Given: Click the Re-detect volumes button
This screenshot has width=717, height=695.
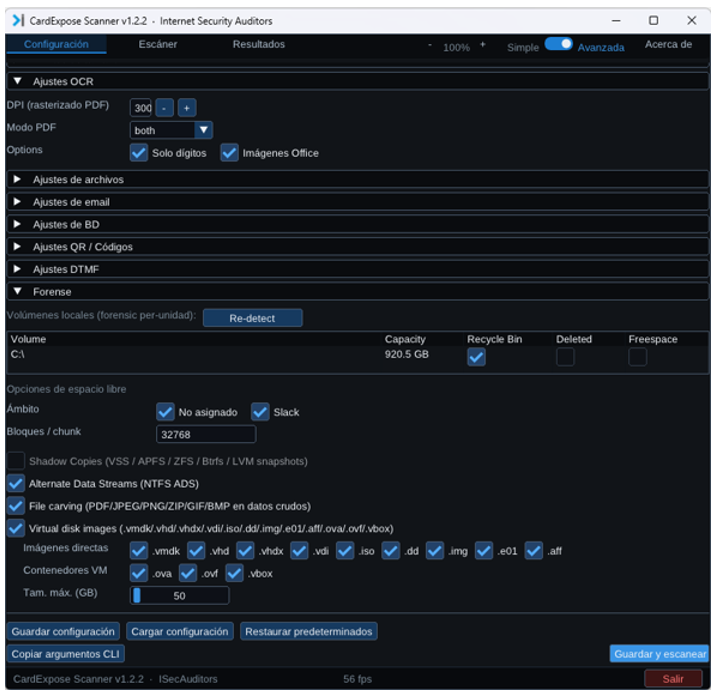Looking at the screenshot, I should tap(252, 318).
